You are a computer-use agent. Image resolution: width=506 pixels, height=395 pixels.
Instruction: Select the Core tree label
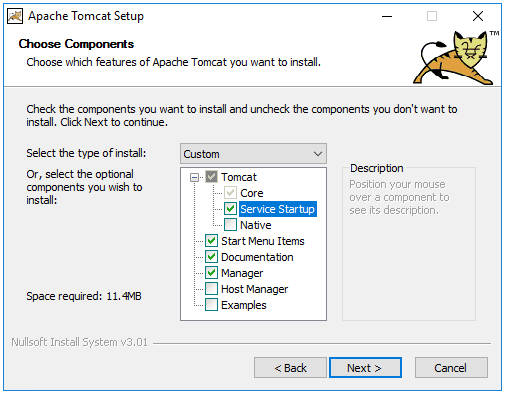pyautogui.click(x=252, y=193)
